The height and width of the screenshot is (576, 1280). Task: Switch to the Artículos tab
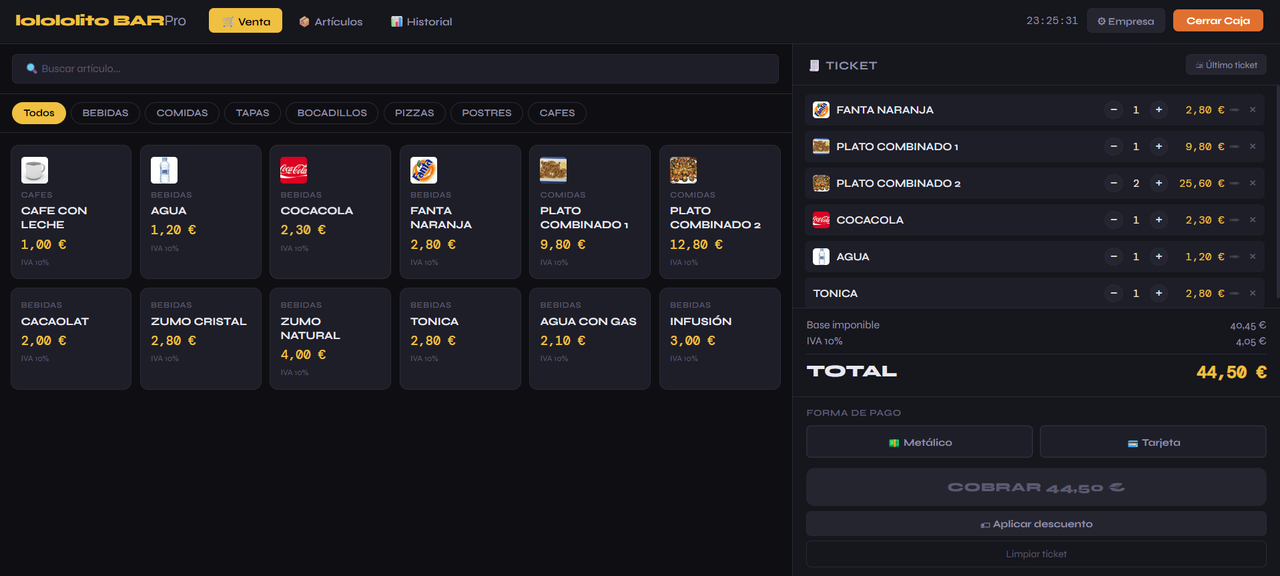click(x=331, y=21)
